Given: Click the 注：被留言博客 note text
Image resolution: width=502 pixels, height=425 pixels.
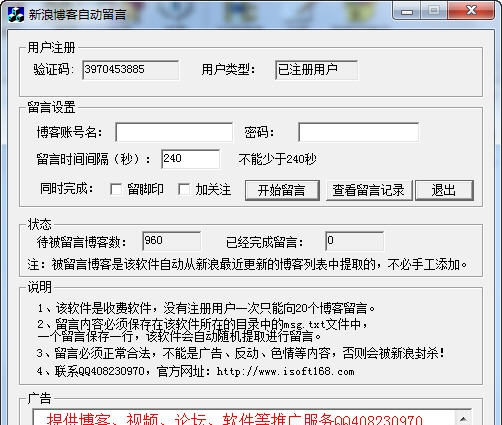Looking at the screenshot, I should click(247, 265).
